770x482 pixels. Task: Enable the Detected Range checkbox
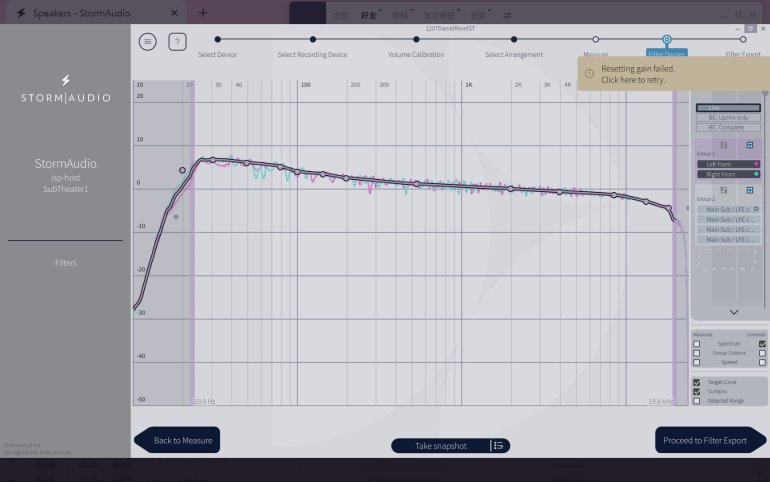click(697, 401)
